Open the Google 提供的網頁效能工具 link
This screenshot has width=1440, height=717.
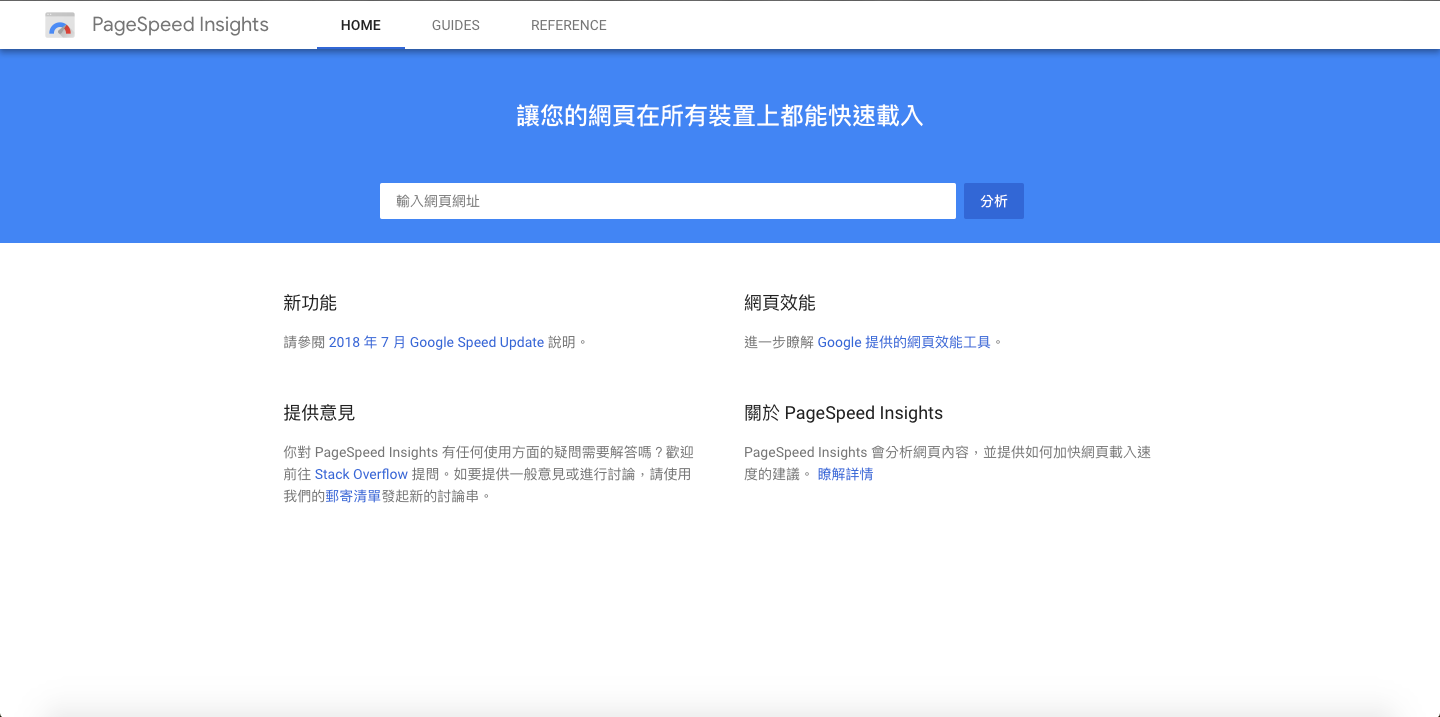pos(904,342)
